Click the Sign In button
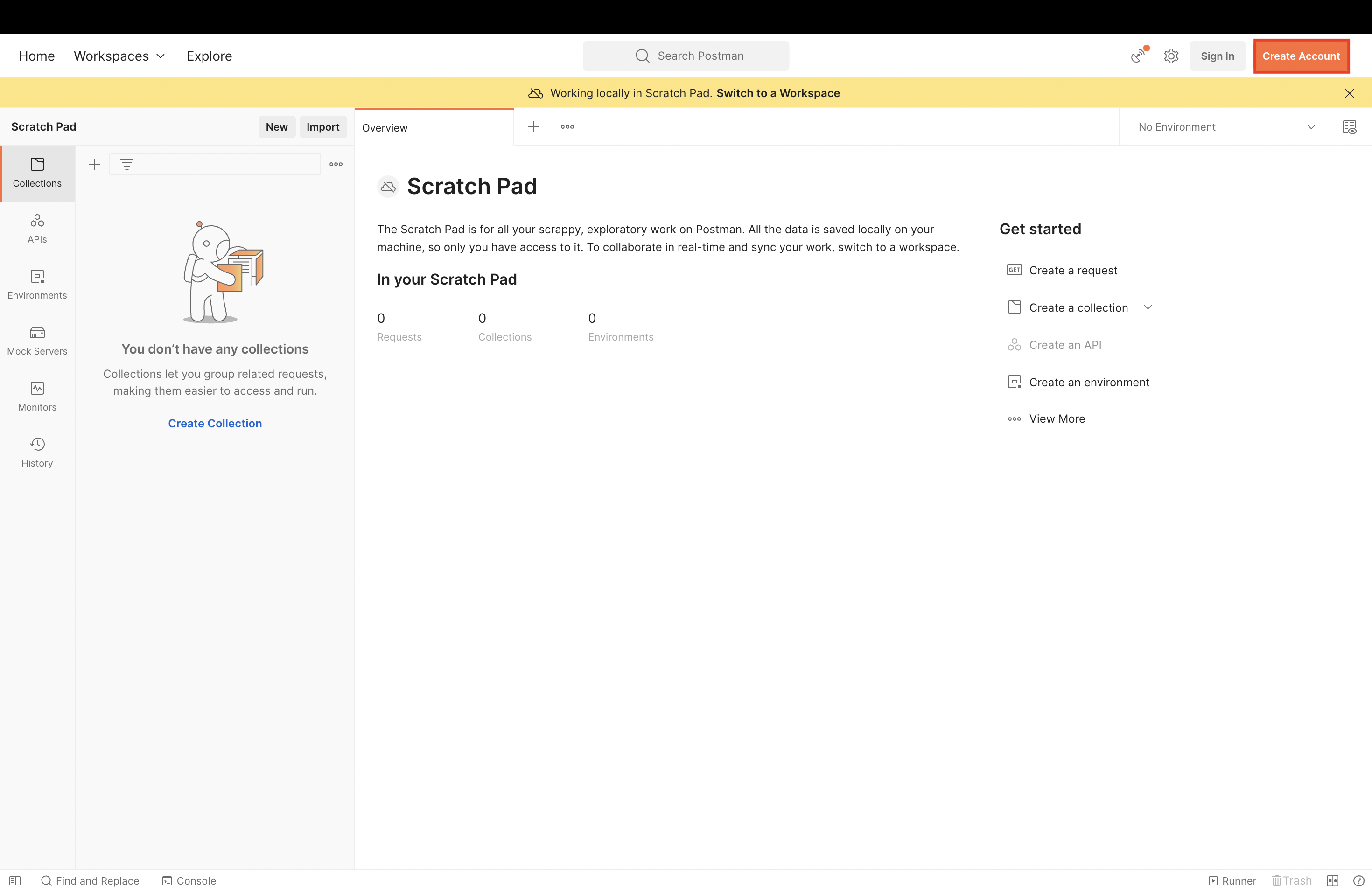Screen dimensions: 1372x892 click(x=1217, y=56)
